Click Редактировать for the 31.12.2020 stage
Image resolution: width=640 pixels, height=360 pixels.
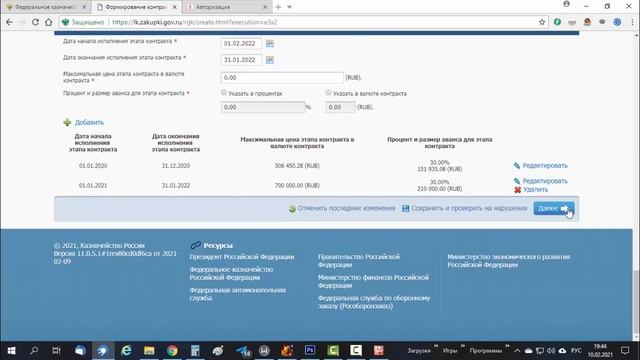click(545, 166)
